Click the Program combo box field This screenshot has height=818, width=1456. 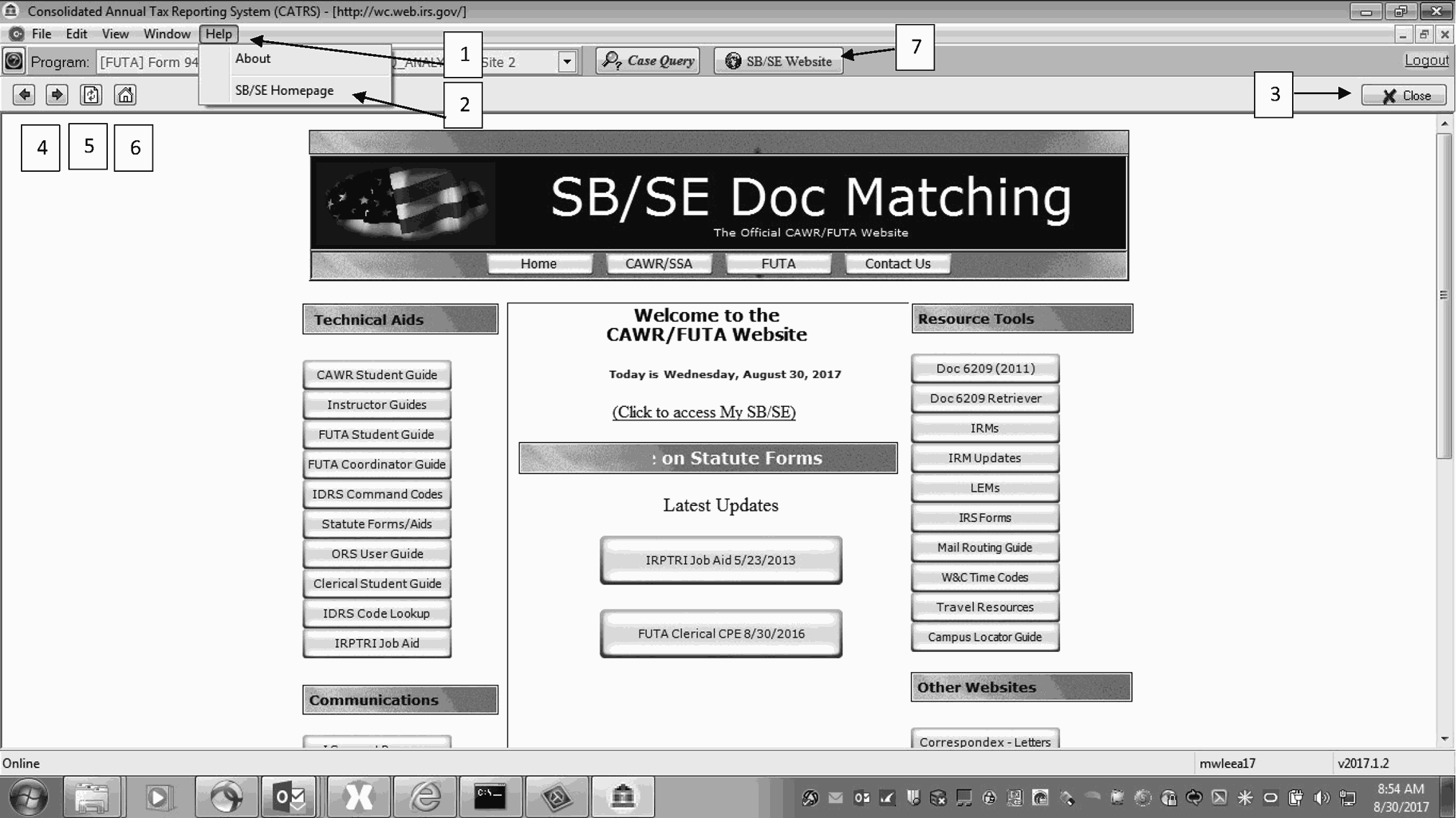[x=147, y=62]
